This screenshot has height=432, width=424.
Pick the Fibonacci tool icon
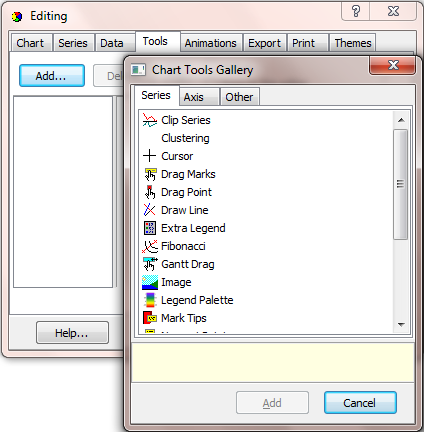150,246
